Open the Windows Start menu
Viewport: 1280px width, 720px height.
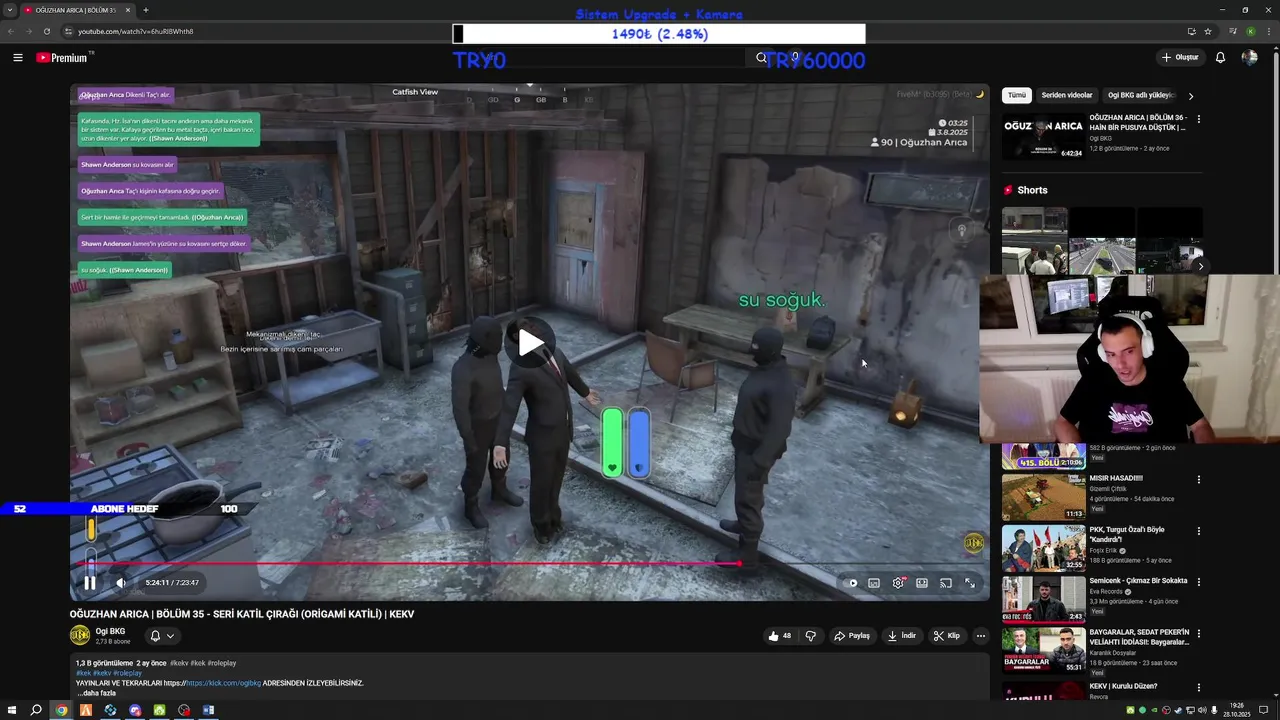pos(12,710)
